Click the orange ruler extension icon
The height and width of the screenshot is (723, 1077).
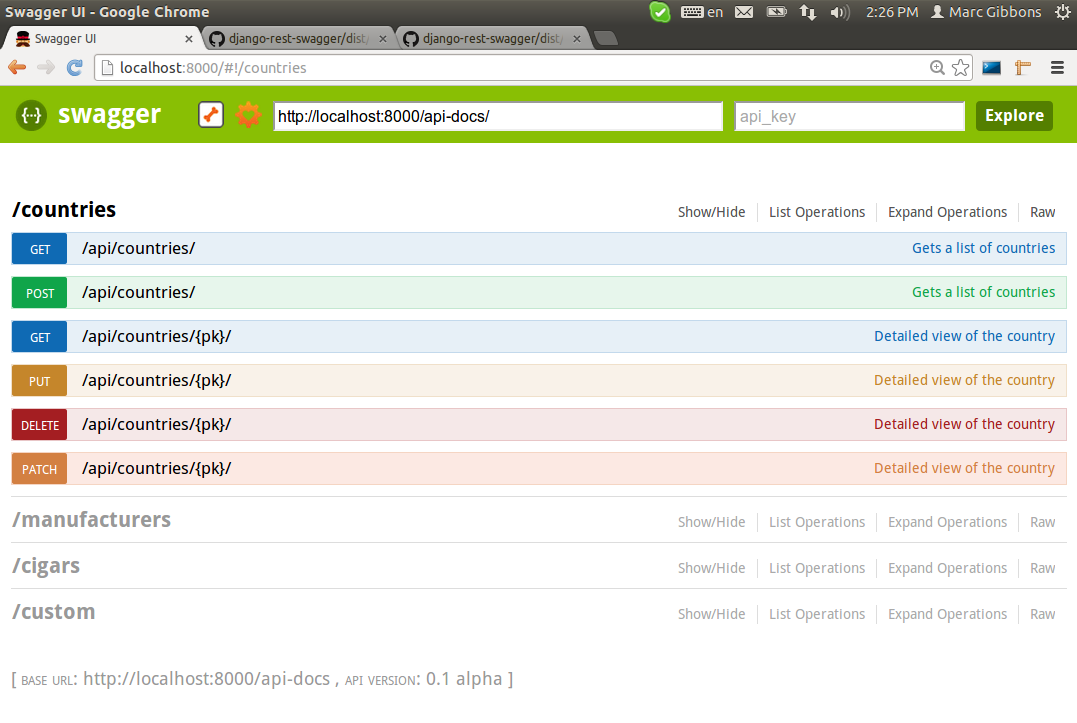(1023, 67)
